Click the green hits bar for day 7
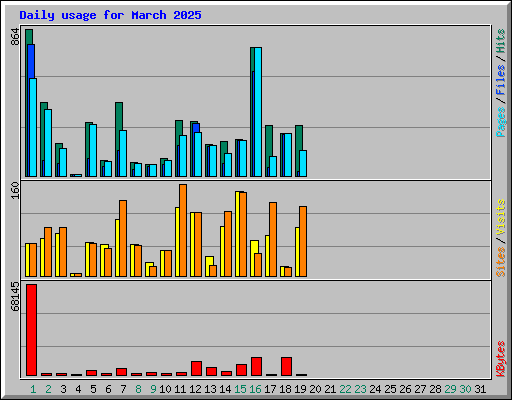512x400 pixels. 119,116
